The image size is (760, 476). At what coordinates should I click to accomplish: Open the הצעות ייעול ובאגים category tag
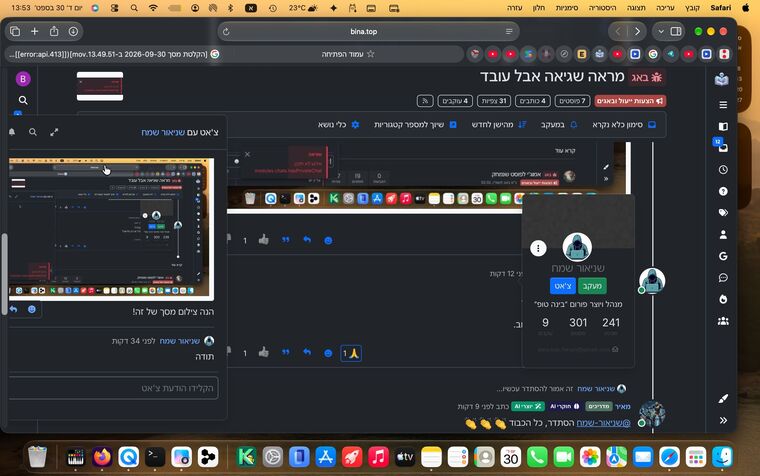click(630, 101)
